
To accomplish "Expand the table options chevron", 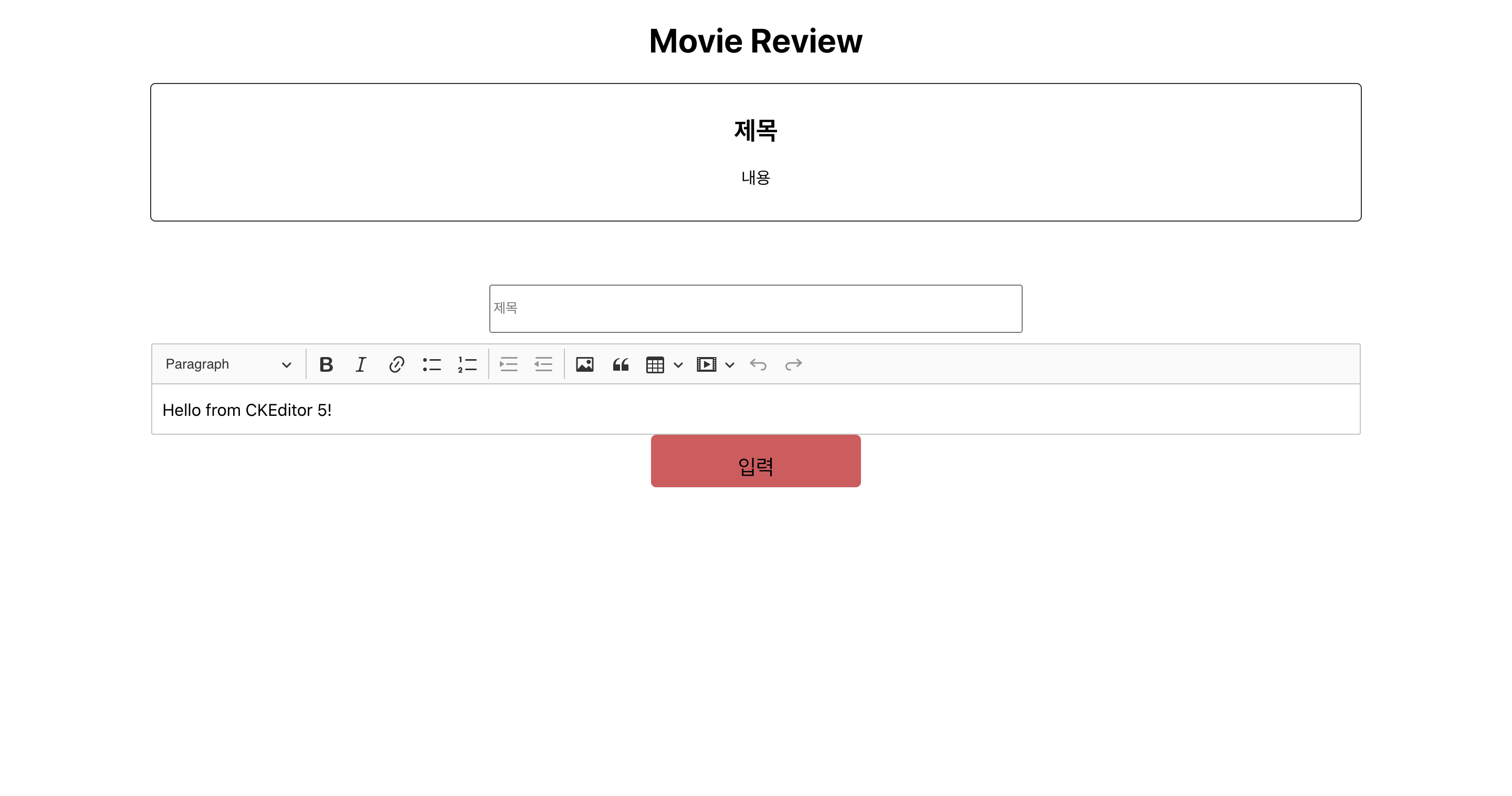I will tap(678, 364).
